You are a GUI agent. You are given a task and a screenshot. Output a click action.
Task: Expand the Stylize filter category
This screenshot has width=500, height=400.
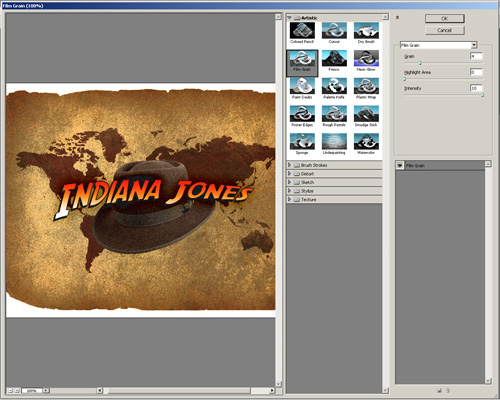coord(289,191)
